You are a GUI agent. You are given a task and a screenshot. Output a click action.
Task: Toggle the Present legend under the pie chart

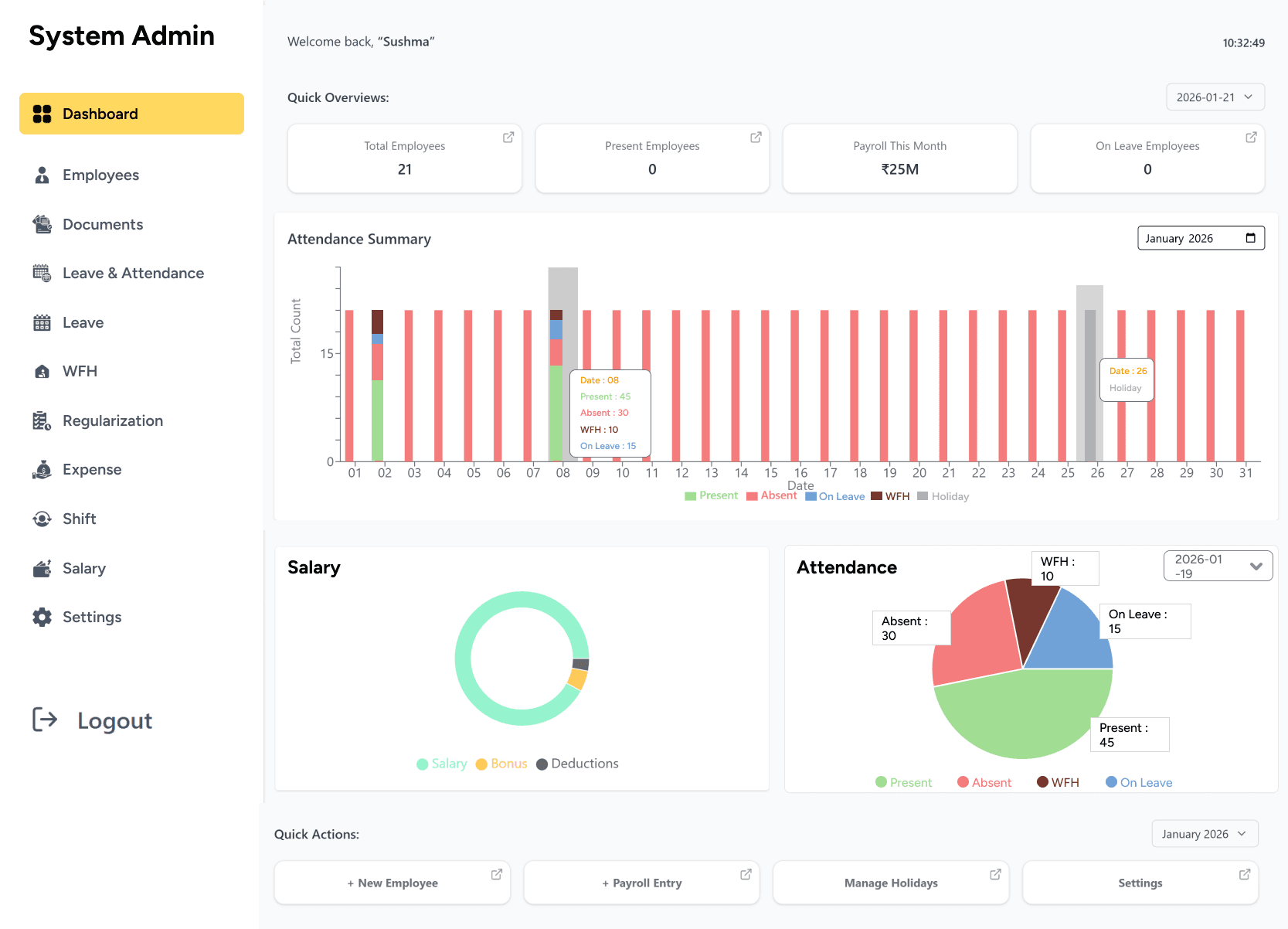click(x=903, y=781)
